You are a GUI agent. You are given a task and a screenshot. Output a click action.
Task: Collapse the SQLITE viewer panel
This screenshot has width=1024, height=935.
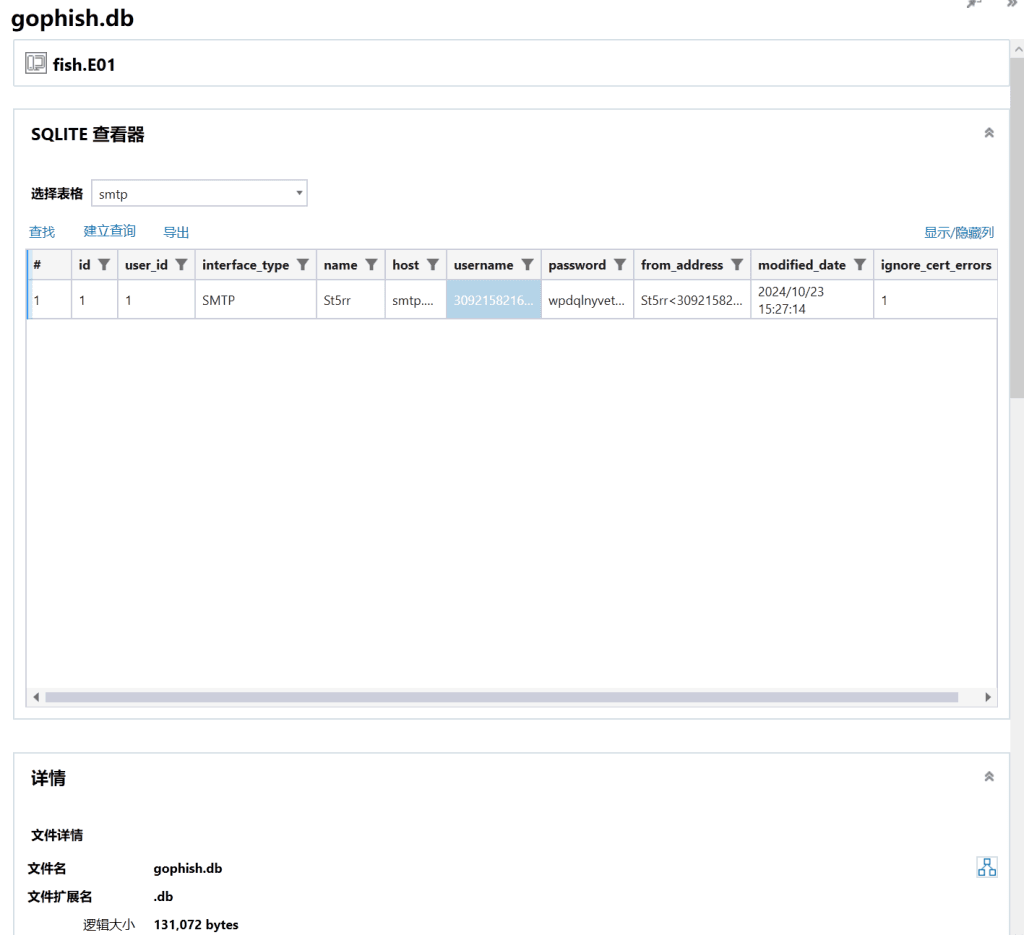pyautogui.click(x=989, y=133)
